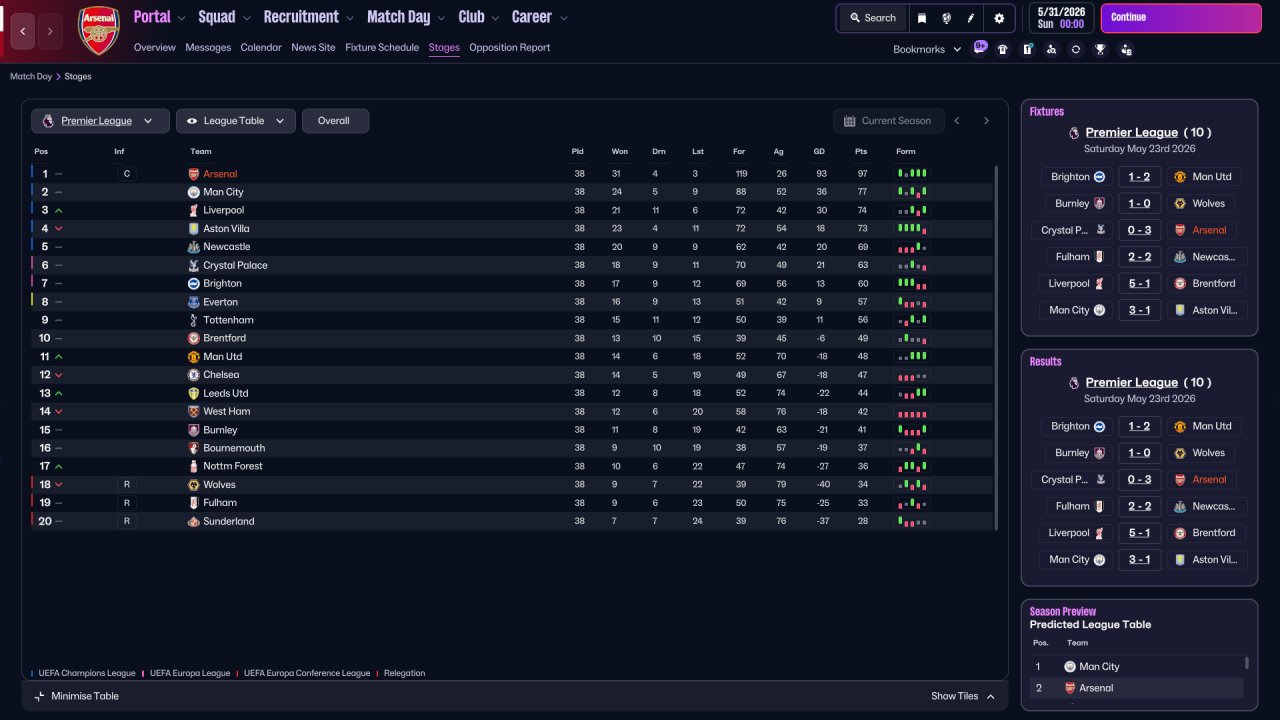1280x720 pixels.
Task: Go back with the left arrow
Action: coord(23,31)
